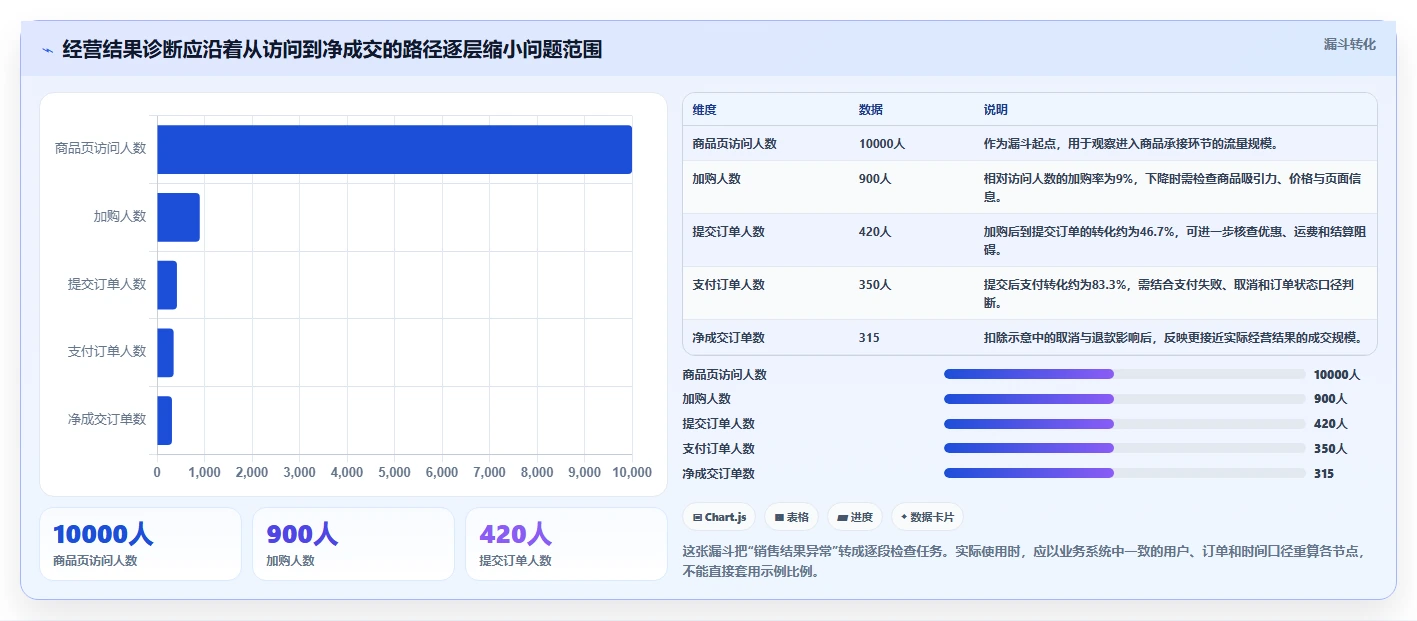Click the 数据 column header in the table

pos(870,110)
